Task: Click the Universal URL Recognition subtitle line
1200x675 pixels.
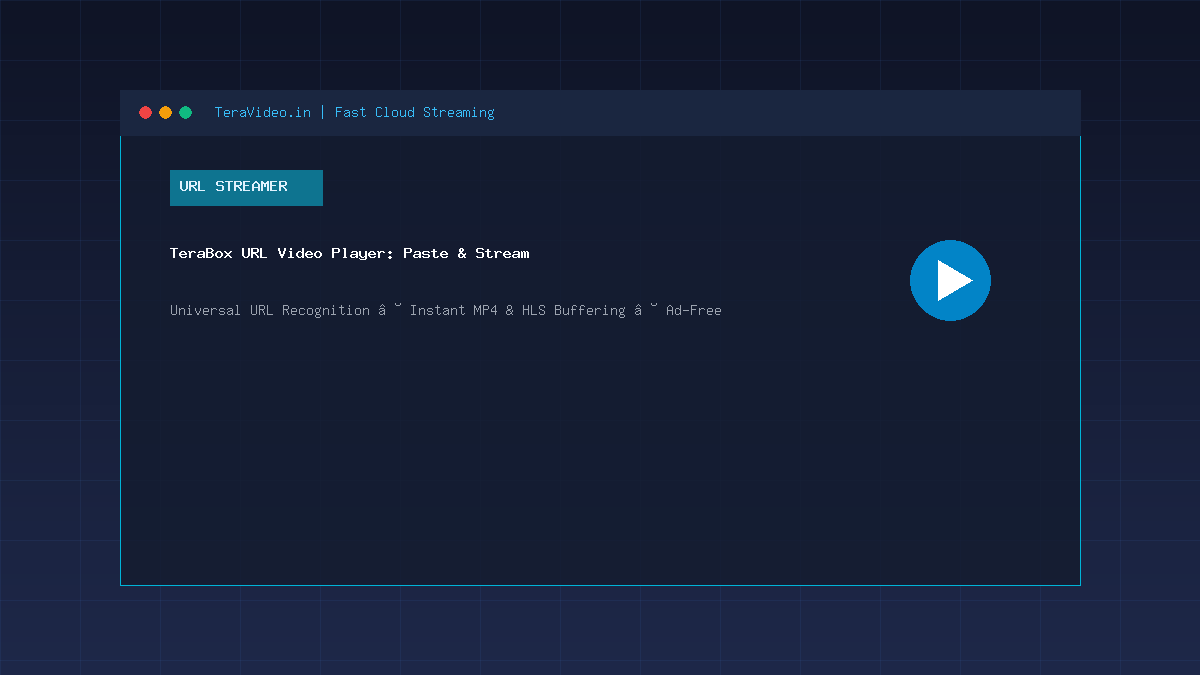Action: [446, 310]
